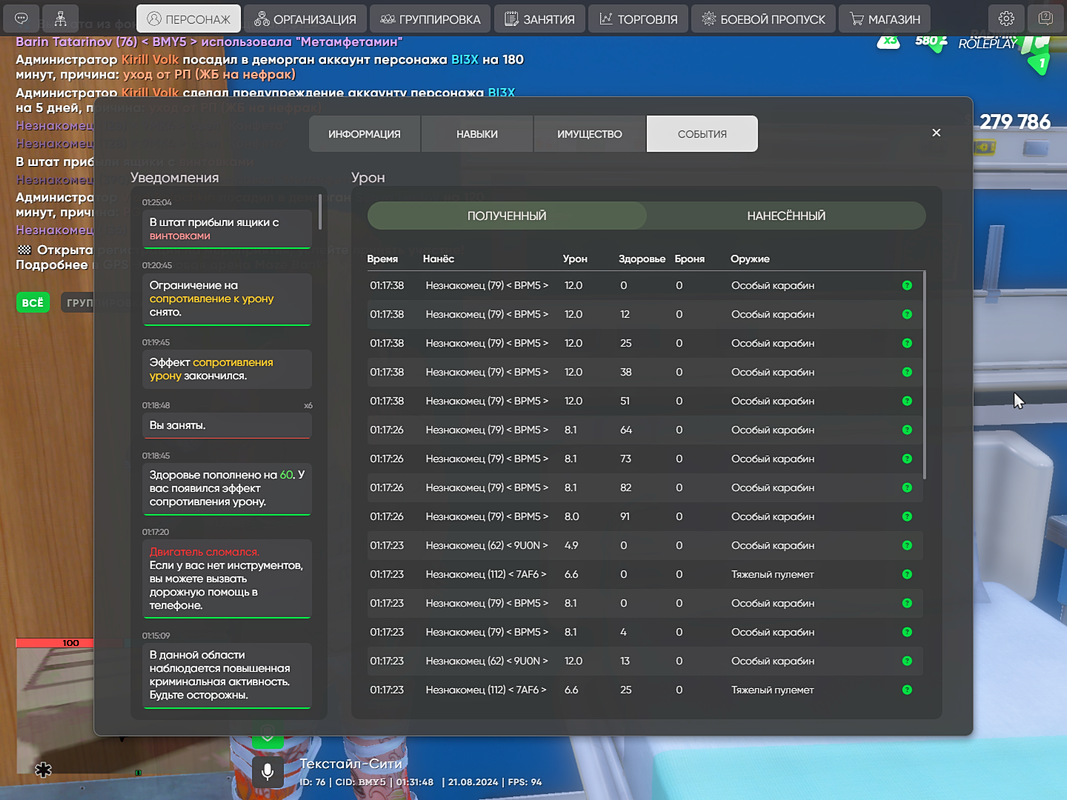Click the Текстайл-Сити location label
Screen dimensions: 1067x800
click(x=350, y=764)
